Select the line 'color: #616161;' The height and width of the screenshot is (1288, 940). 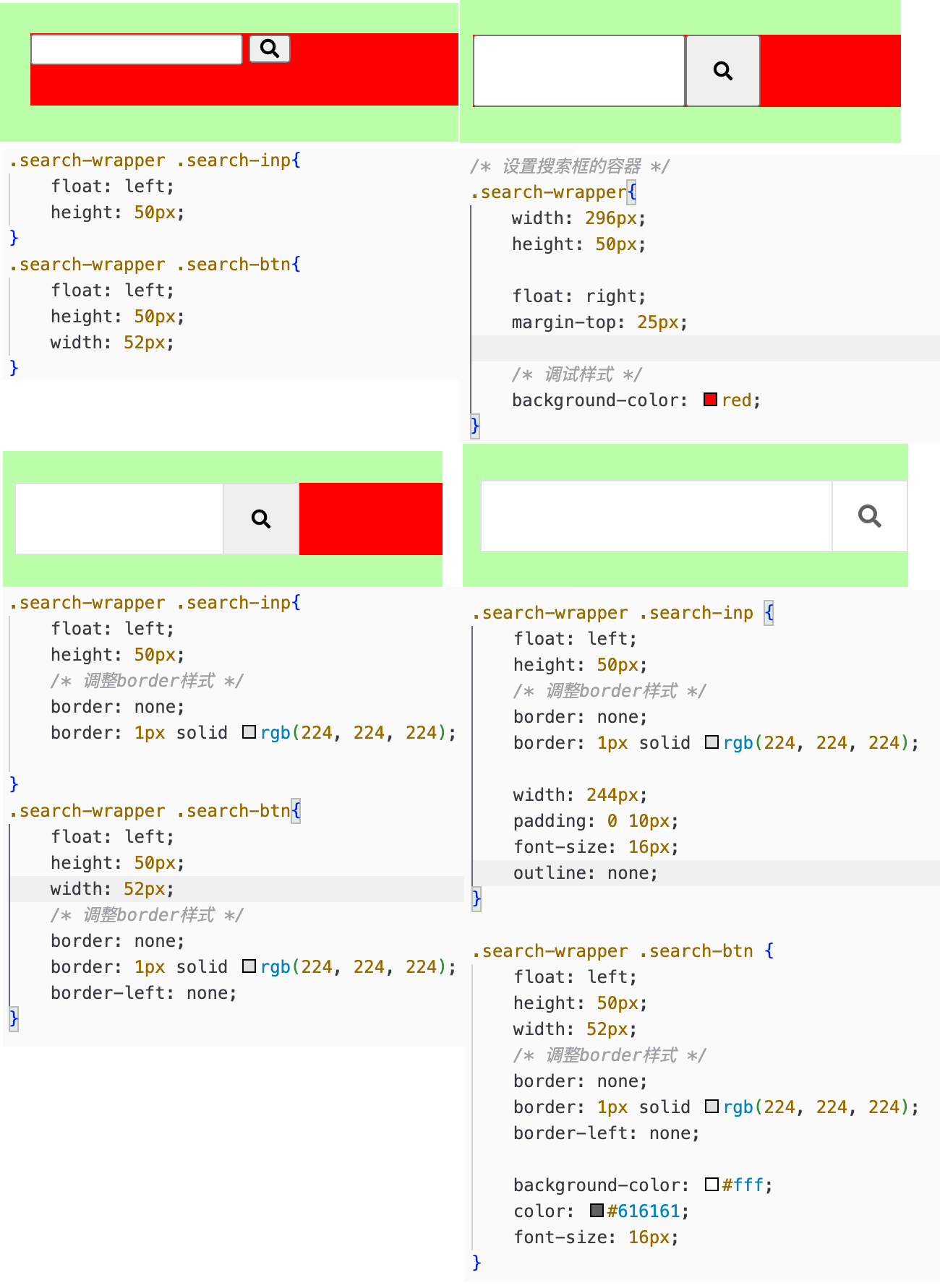click(x=601, y=1211)
